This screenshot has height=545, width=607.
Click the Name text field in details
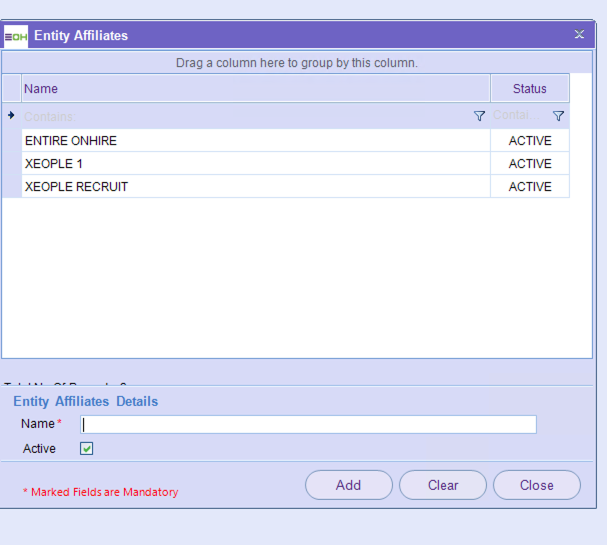(x=308, y=424)
